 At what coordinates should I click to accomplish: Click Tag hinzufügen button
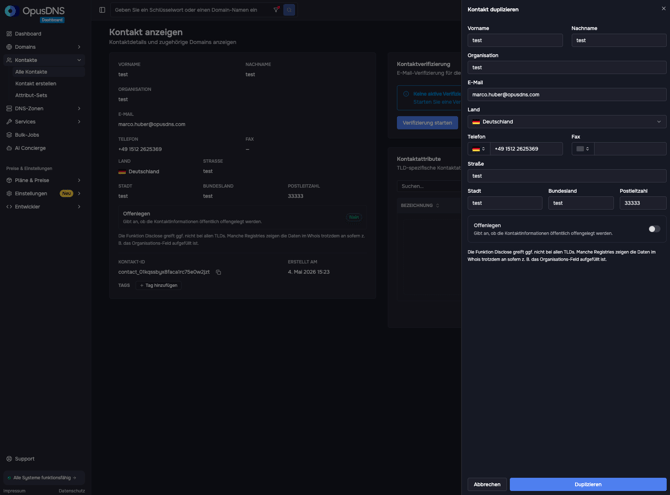[159, 285]
